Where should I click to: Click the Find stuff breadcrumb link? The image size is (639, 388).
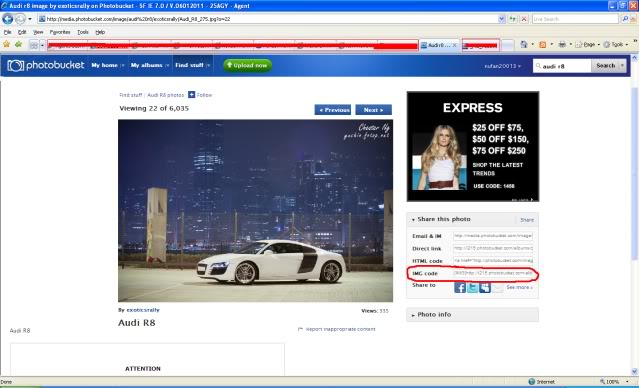coord(130,95)
